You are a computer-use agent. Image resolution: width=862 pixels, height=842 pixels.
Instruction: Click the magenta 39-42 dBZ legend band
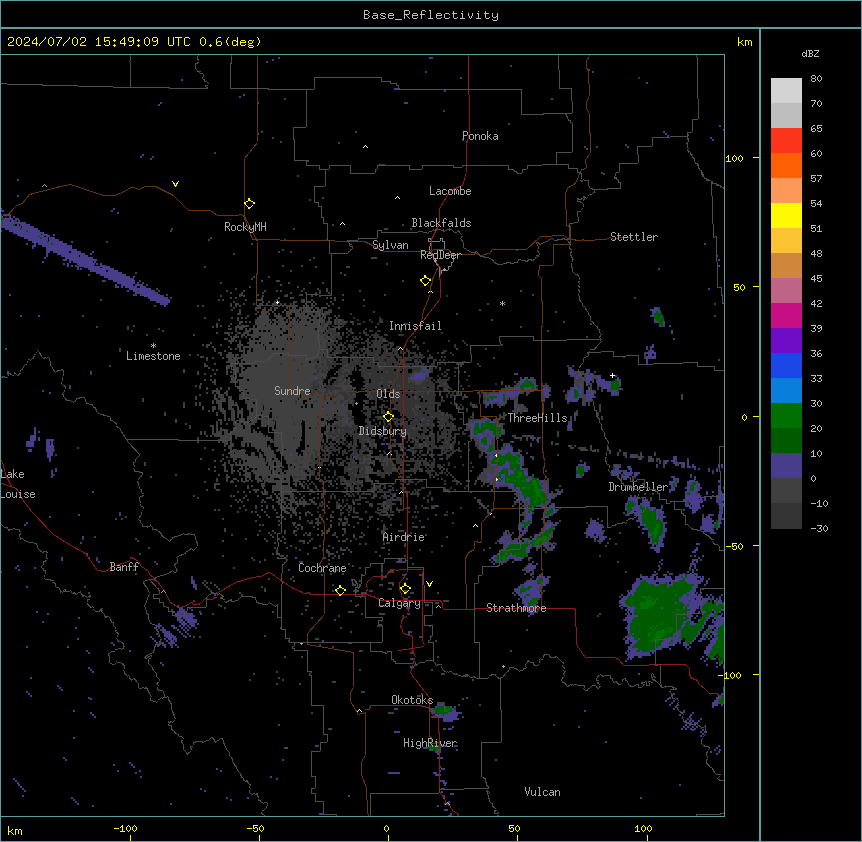(x=786, y=315)
